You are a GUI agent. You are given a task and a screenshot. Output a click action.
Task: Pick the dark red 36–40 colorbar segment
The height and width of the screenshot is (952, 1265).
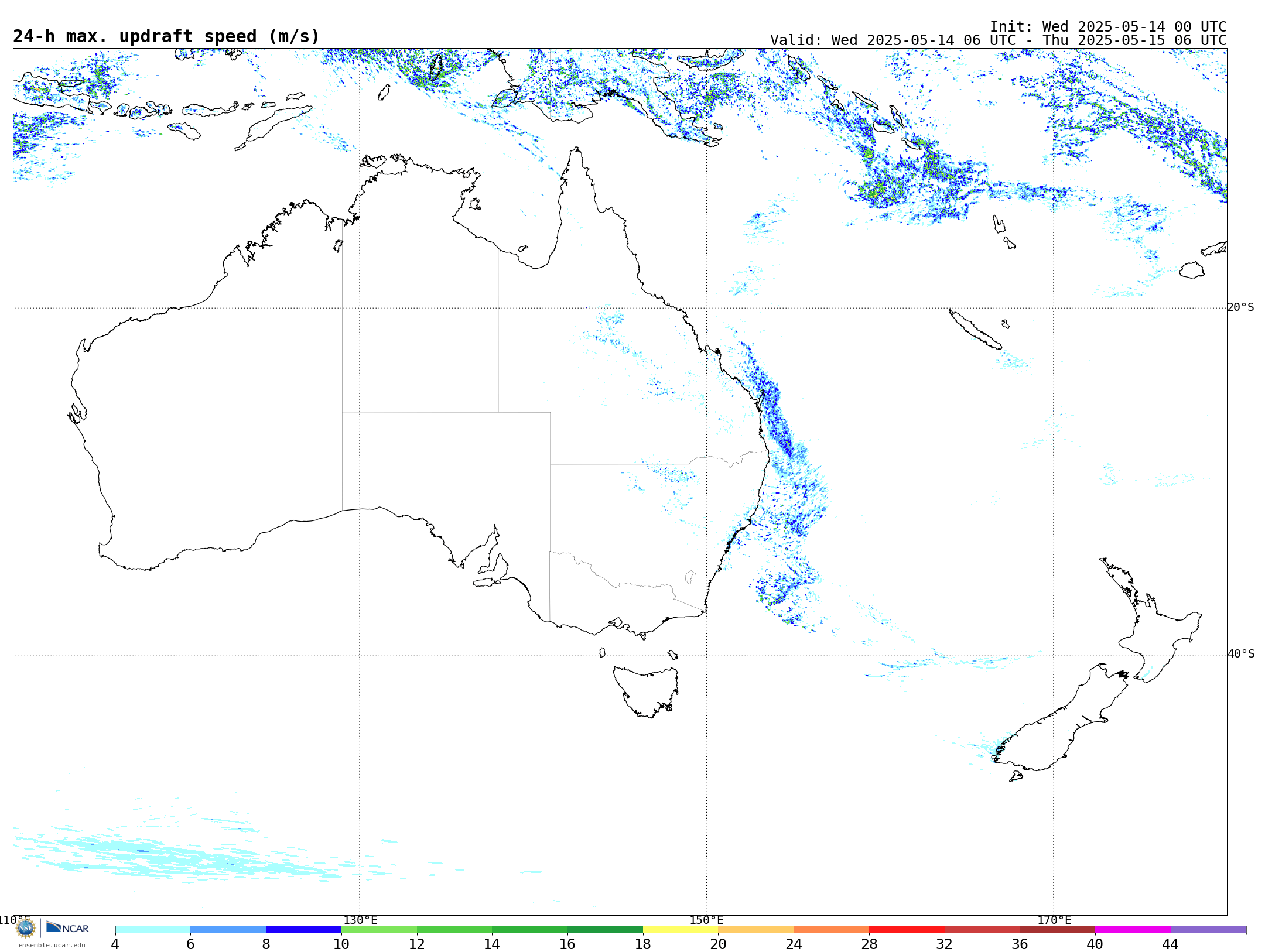coord(1058,930)
